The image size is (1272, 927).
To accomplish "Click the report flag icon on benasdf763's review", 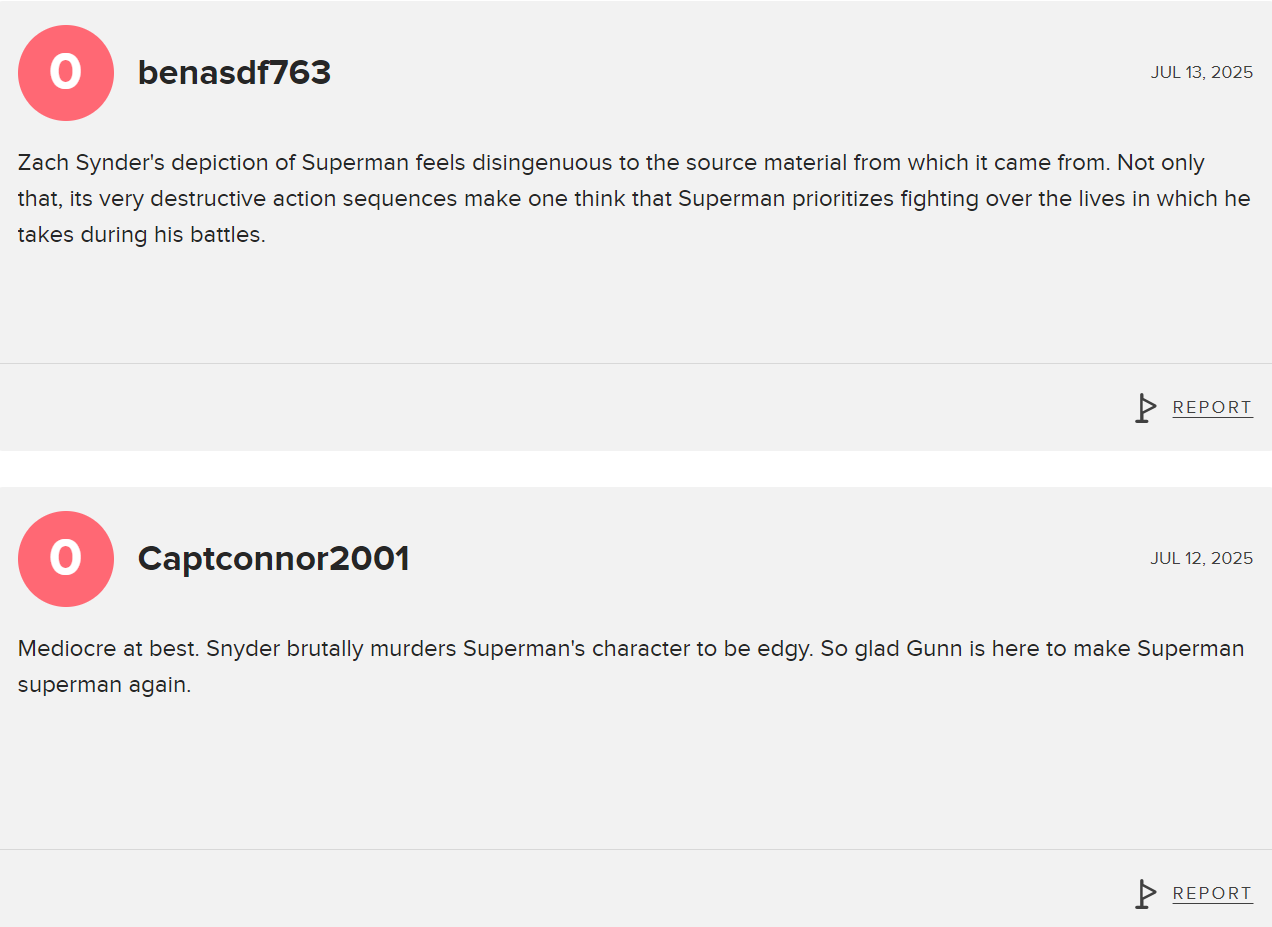I will click(x=1145, y=408).
